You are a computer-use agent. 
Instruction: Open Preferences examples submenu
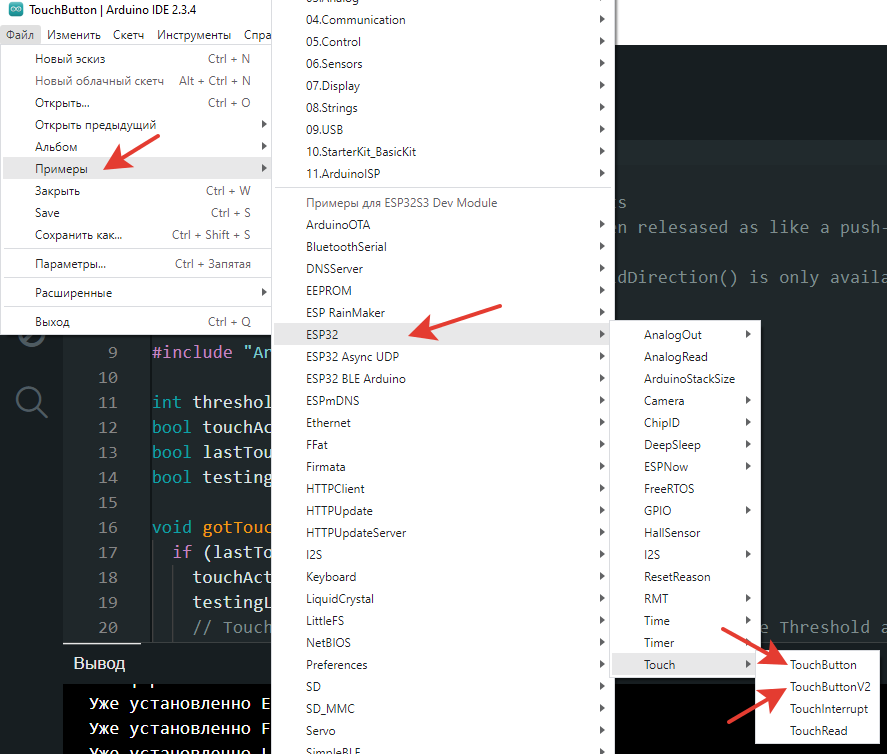pos(442,665)
